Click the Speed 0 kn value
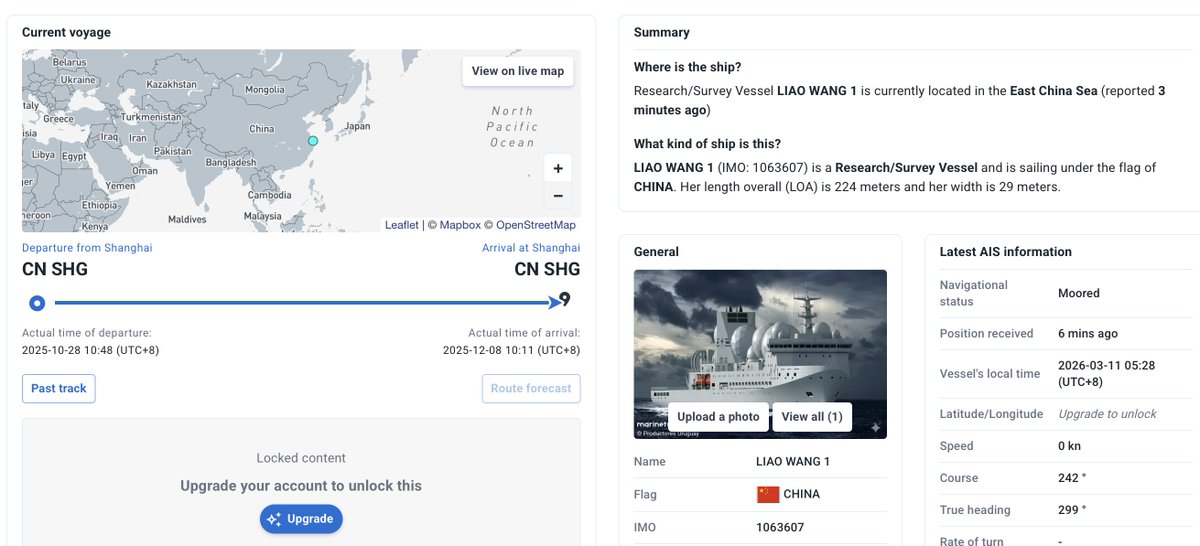This screenshot has height=546, width=1200. coord(1071,446)
